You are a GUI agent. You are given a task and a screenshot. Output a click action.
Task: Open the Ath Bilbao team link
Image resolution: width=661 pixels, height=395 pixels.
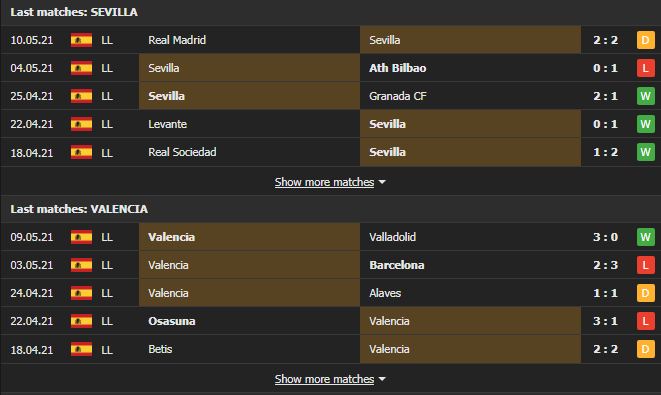pyautogui.click(x=398, y=68)
